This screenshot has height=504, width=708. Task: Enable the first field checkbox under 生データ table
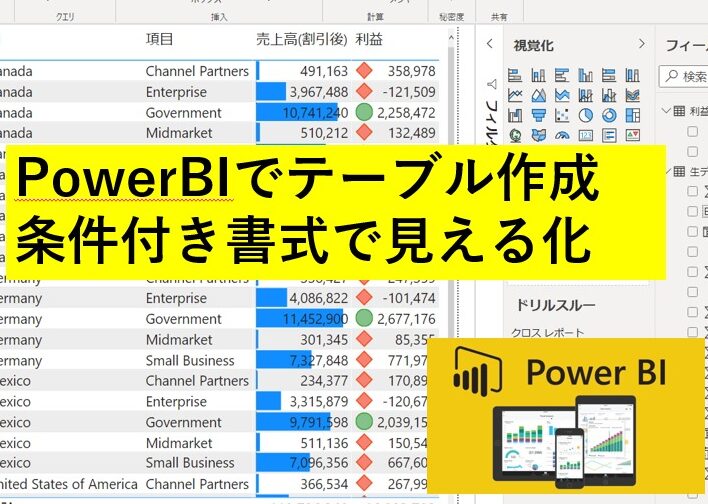point(692,191)
